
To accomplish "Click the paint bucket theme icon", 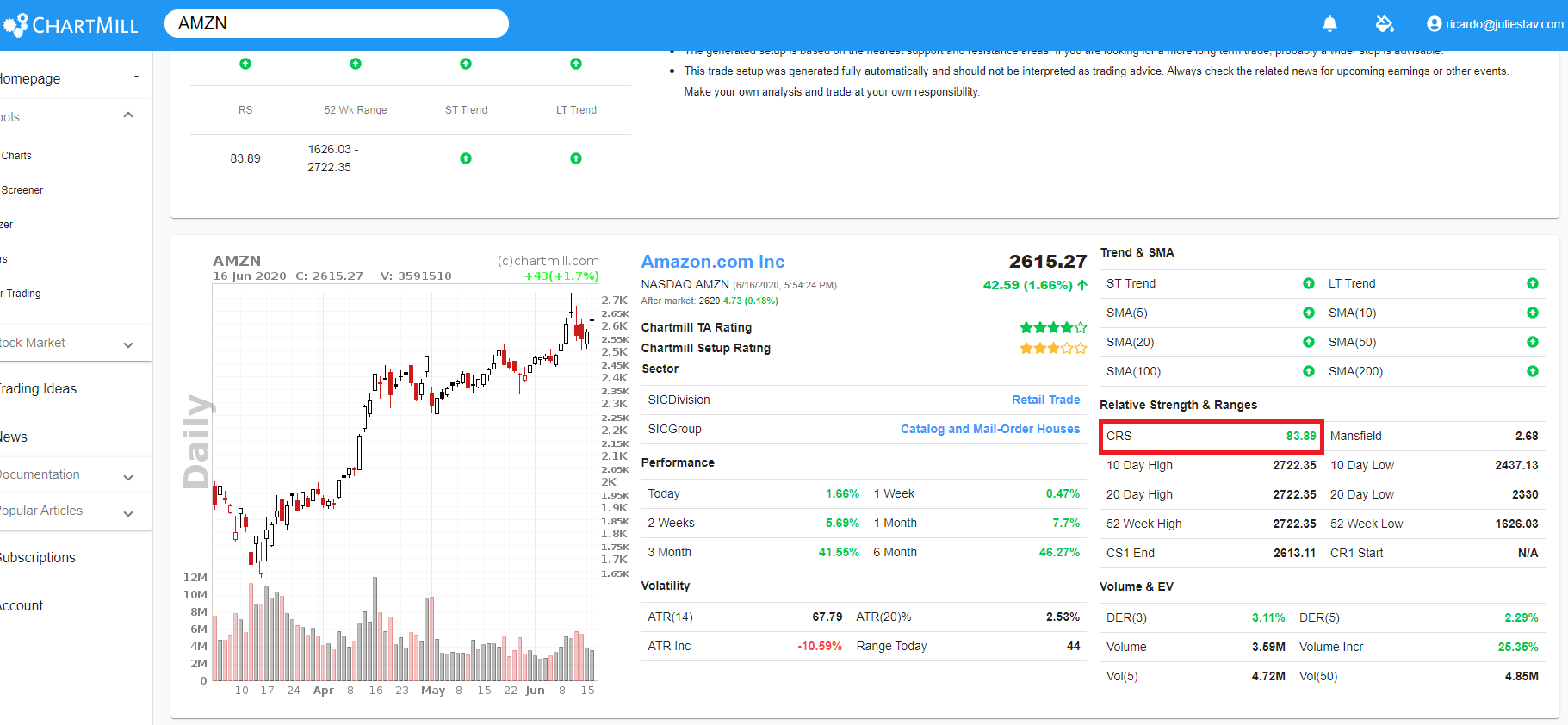I will tap(1385, 24).
